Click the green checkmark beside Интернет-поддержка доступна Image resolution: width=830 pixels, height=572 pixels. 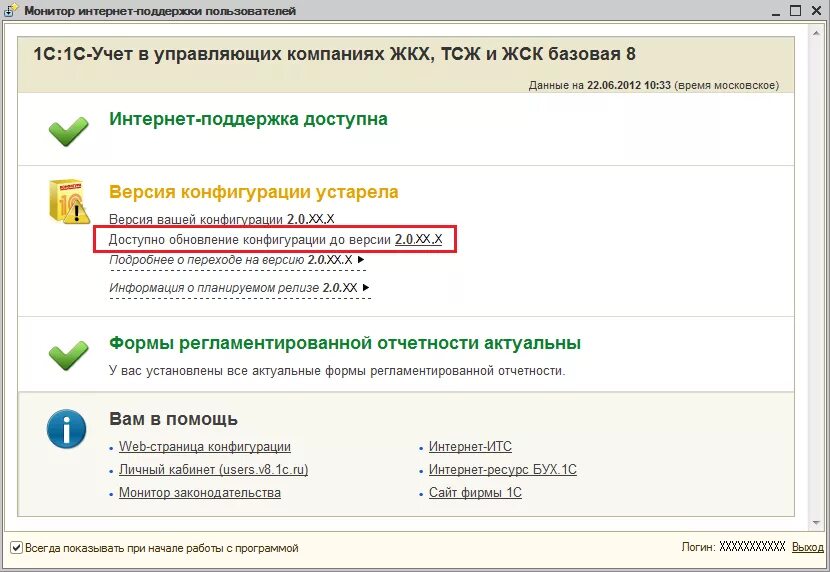click(x=68, y=131)
